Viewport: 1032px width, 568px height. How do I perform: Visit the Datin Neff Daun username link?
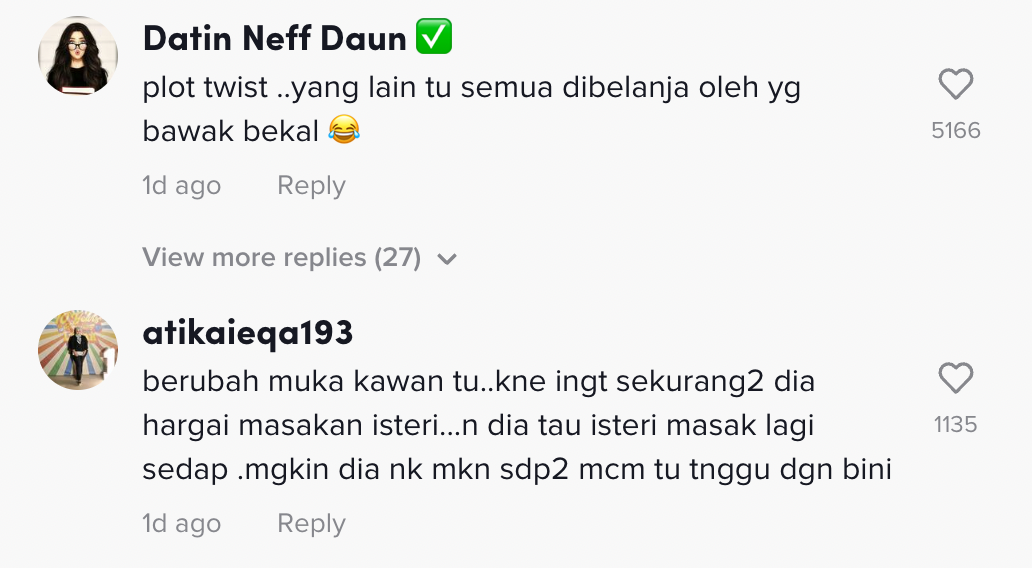pyautogui.click(x=275, y=39)
